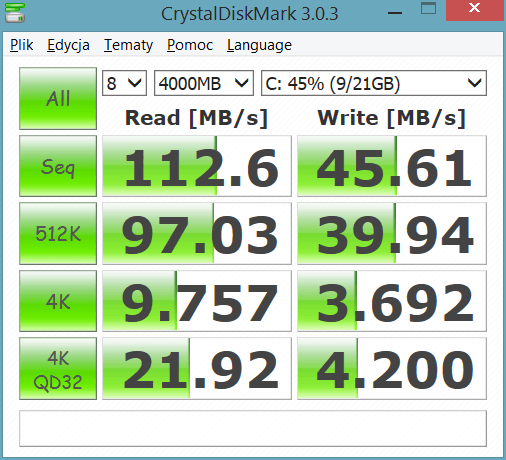
Task: Start the 512K test
Action: pyautogui.click(x=58, y=233)
